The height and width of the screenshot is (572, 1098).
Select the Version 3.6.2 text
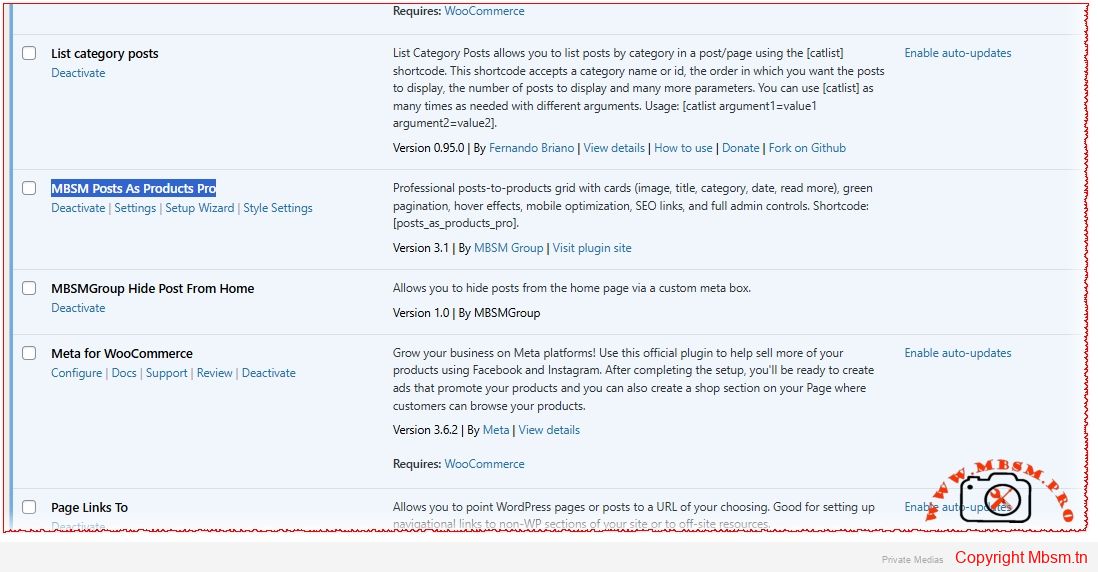click(x=425, y=430)
